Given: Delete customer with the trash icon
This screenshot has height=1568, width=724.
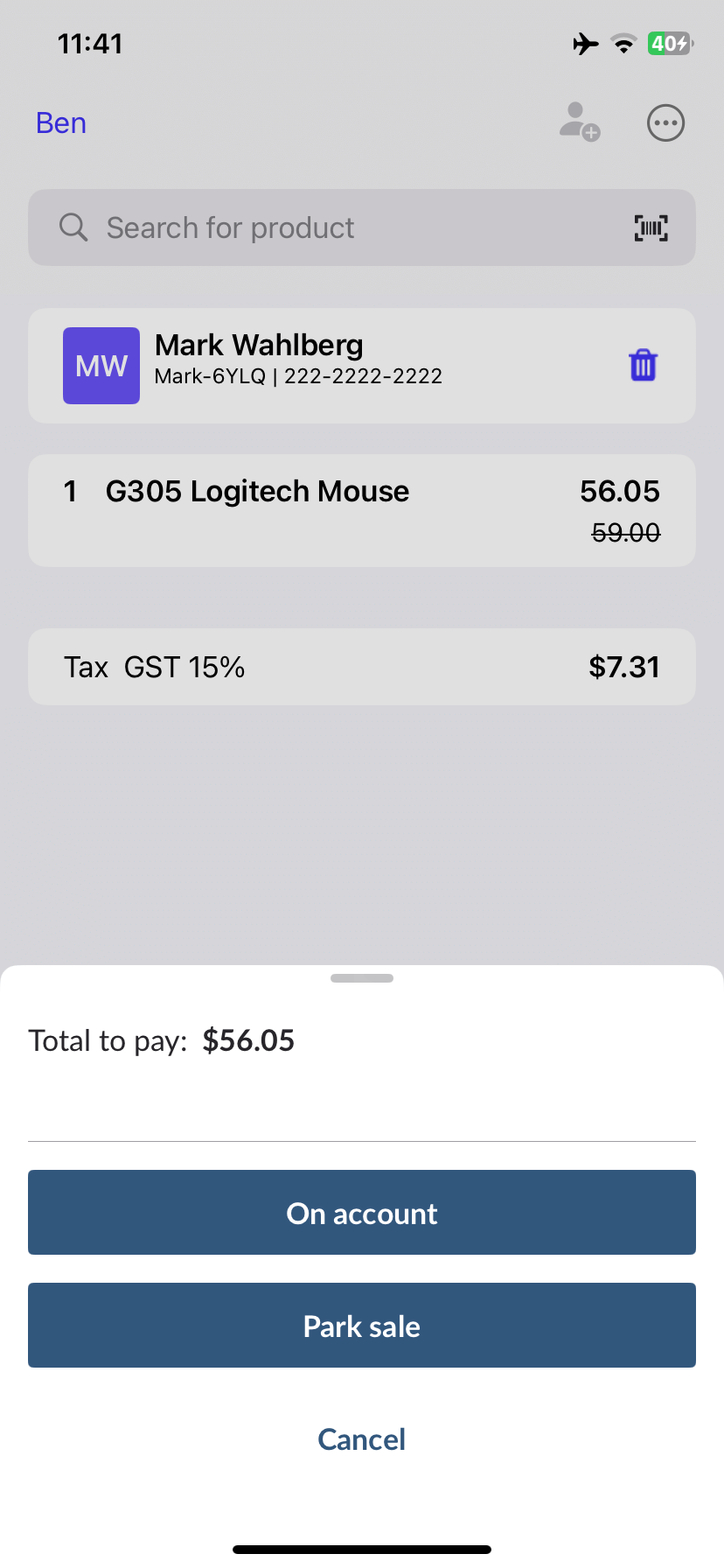Looking at the screenshot, I should (x=643, y=365).
